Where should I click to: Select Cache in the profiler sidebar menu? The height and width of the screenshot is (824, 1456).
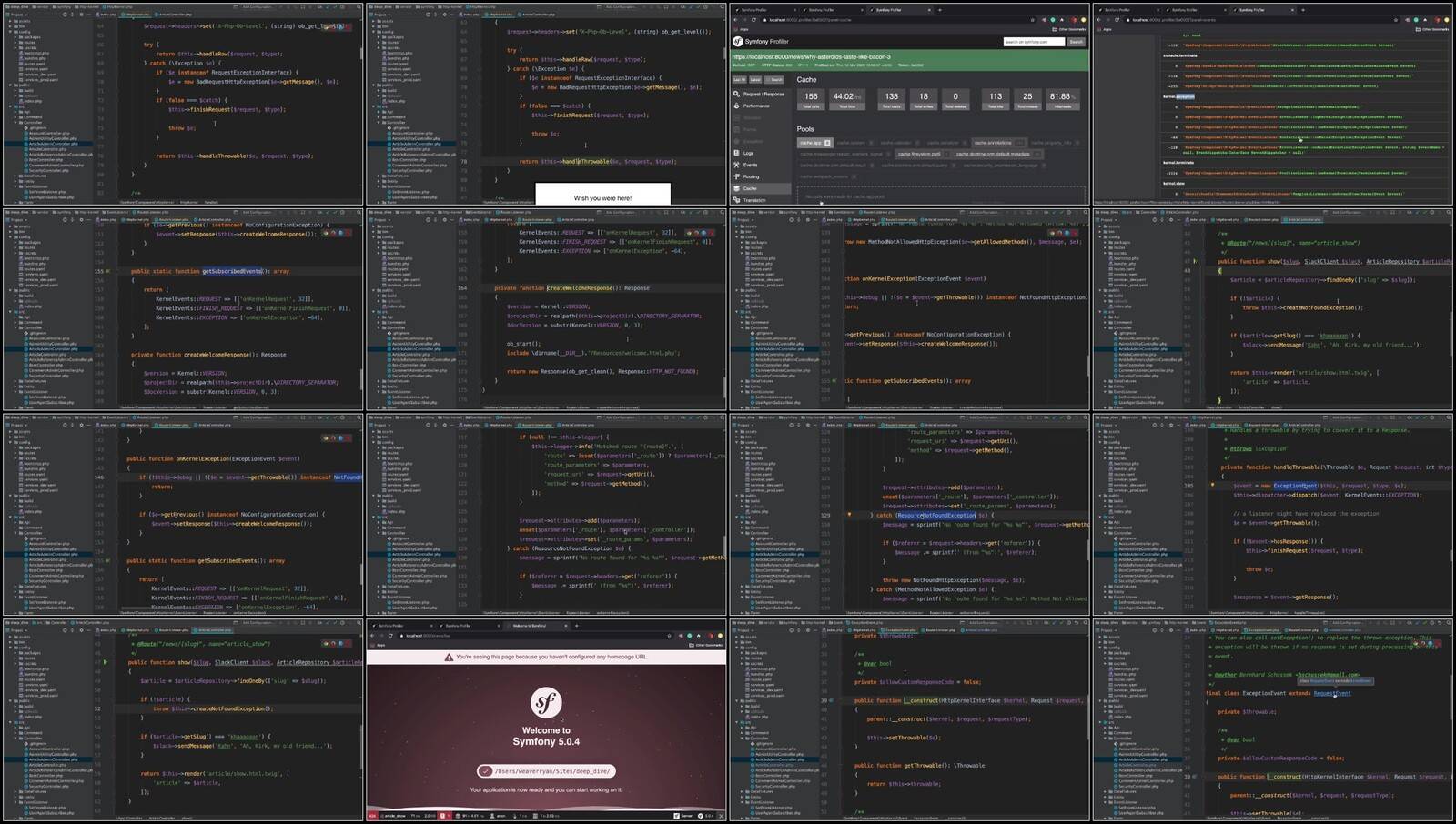click(761, 188)
